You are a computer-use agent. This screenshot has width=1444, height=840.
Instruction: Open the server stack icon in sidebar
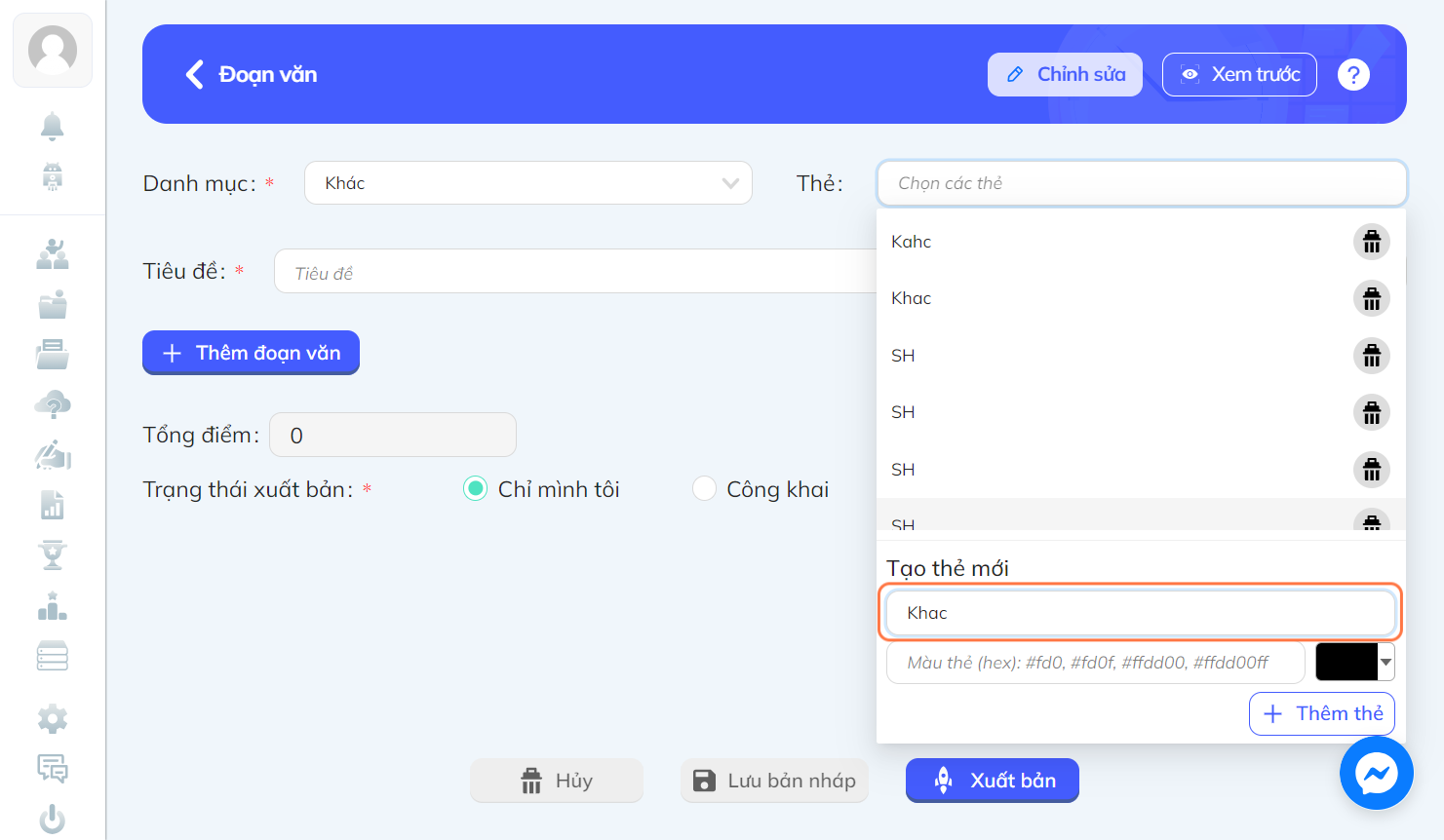pos(53,656)
